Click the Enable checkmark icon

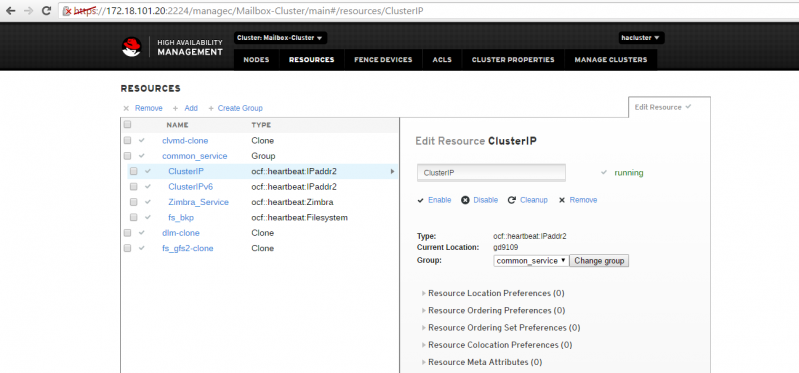[x=420, y=200]
